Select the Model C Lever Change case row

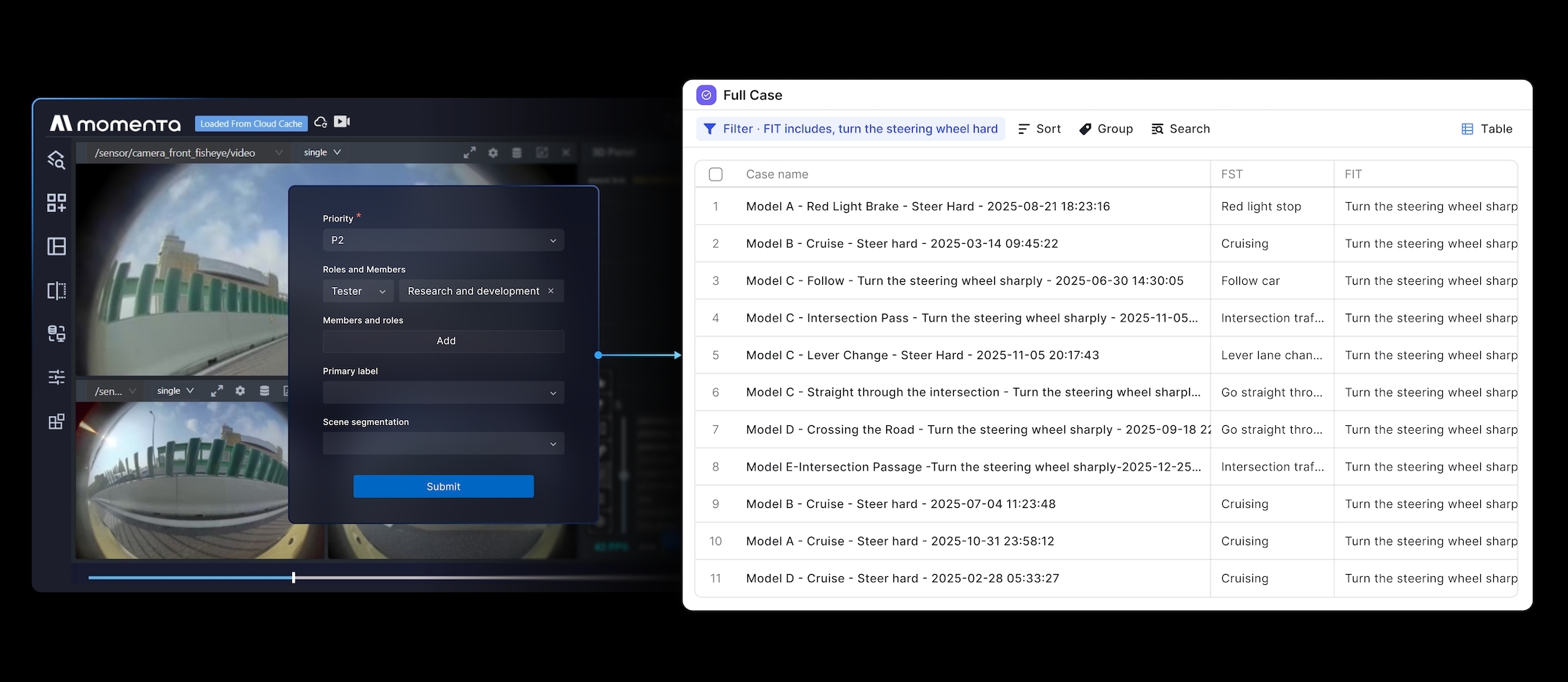click(x=1106, y=355)
